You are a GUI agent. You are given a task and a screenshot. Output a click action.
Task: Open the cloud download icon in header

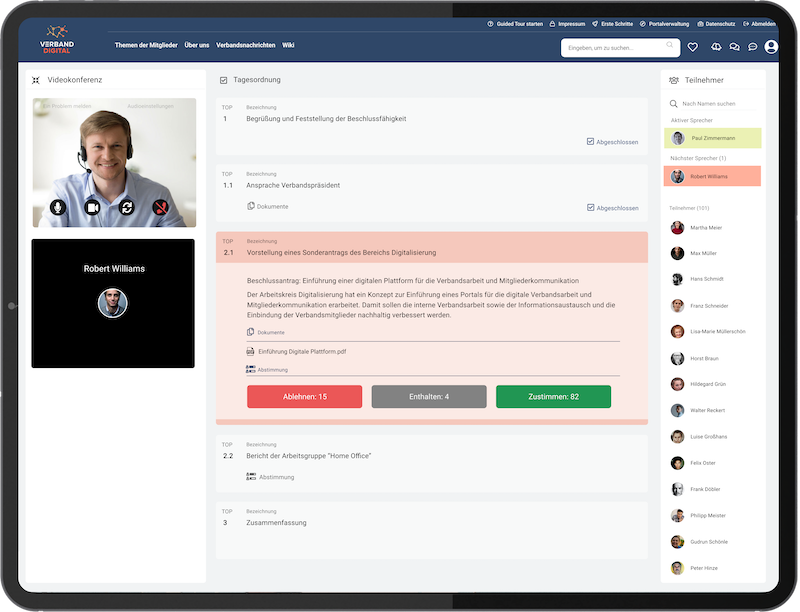click(x=714, y=47)
